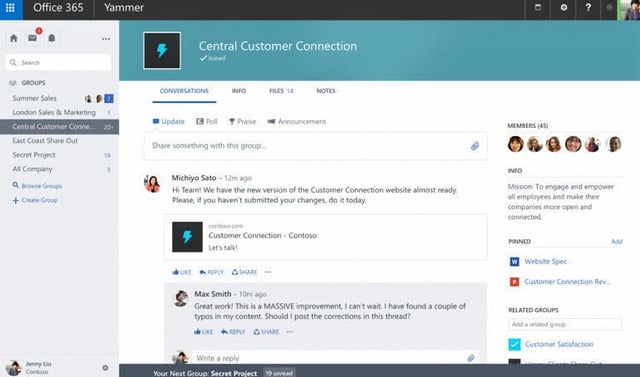Share Max Smith's reply

point(266,332)
